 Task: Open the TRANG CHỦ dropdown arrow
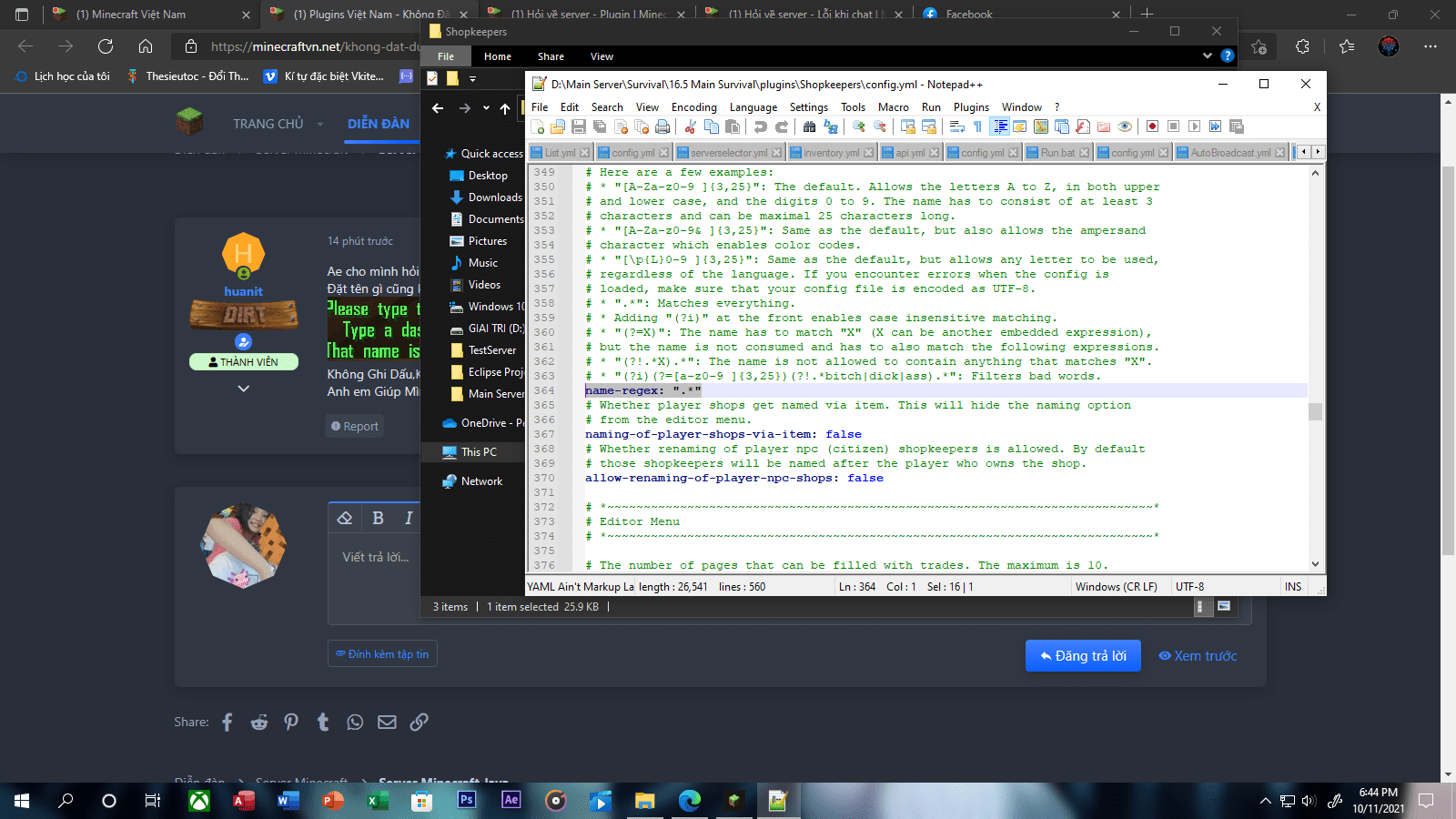coord(320,124)
